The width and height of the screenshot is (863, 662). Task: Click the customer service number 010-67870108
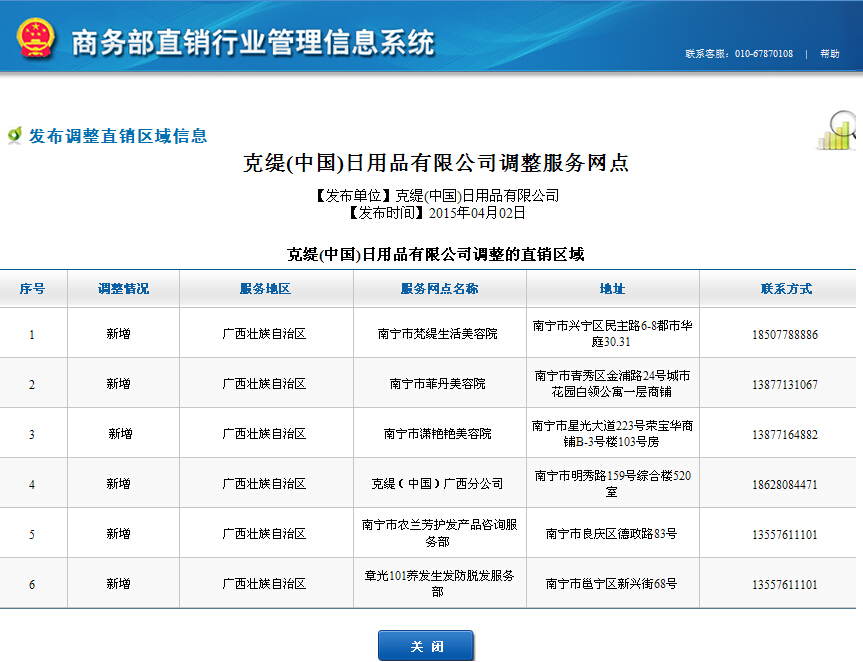(x=764, y=54)
